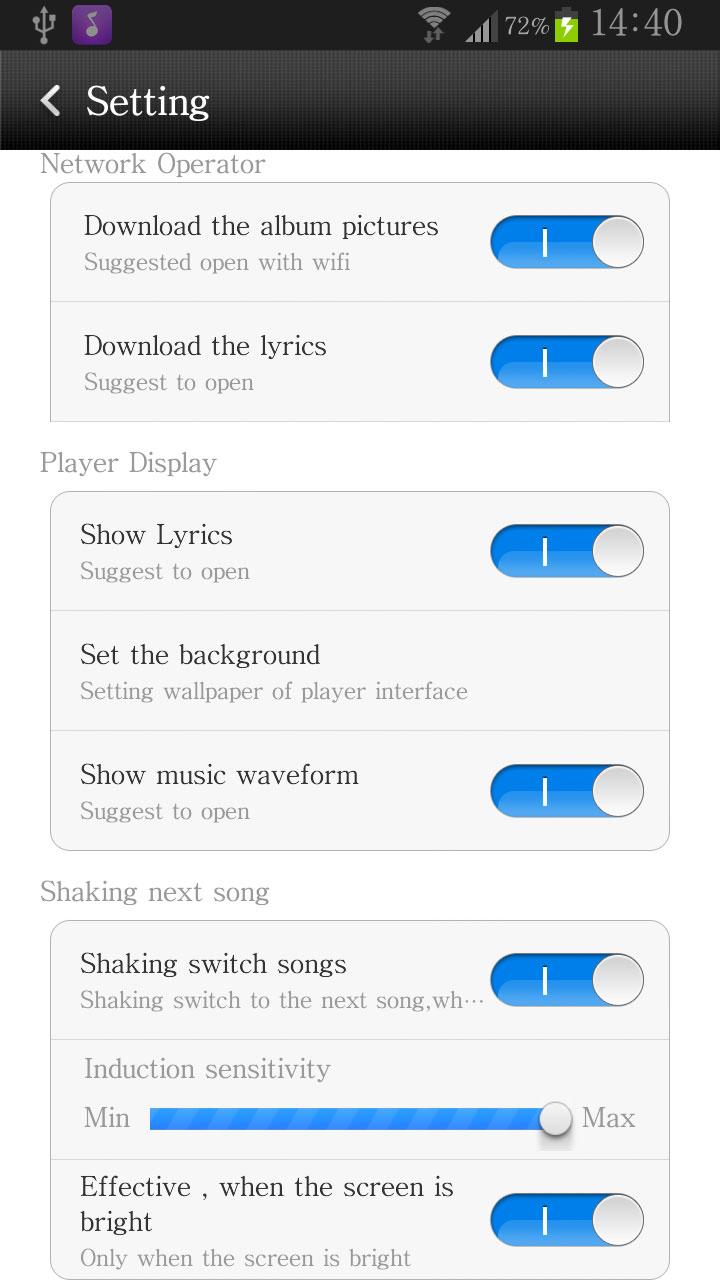Tap the battery charging indicator icon
This screenshot has height=1280, width=720.
(x=567, y=24)
